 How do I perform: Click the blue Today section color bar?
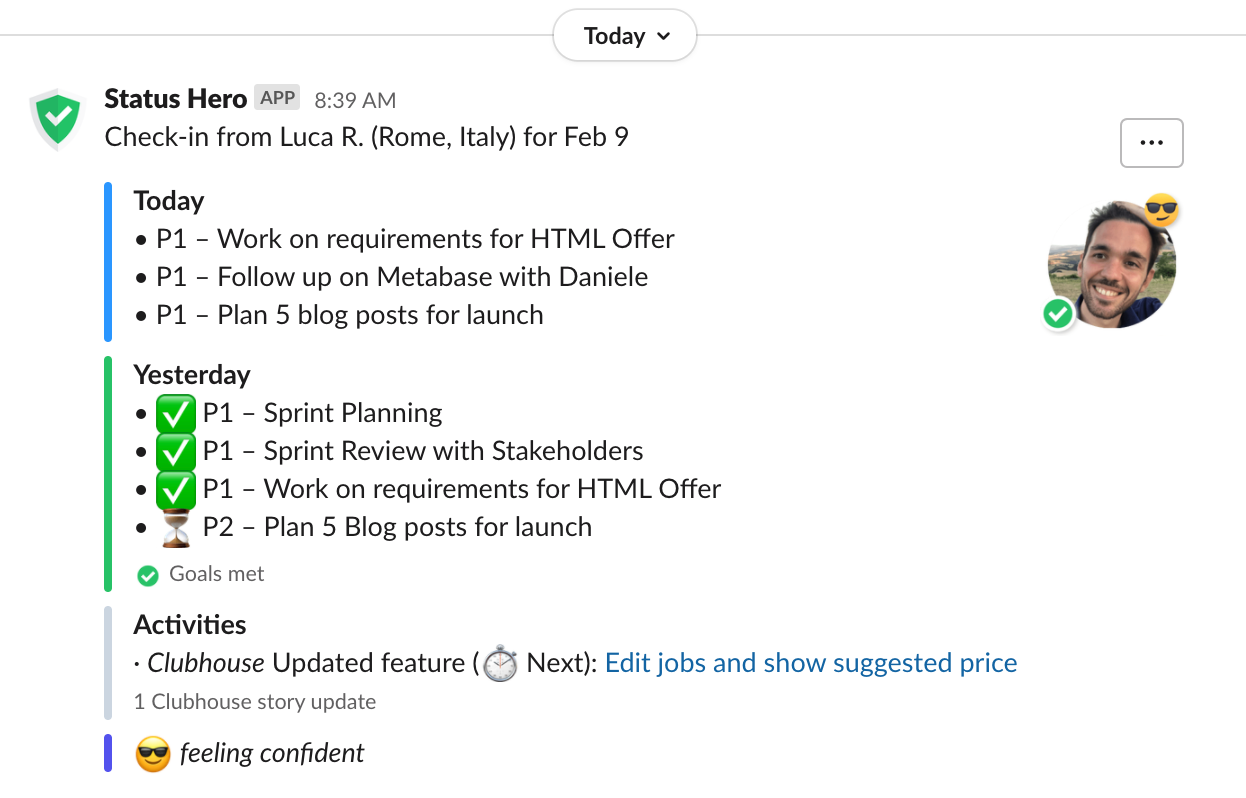[x=108, y=262]
